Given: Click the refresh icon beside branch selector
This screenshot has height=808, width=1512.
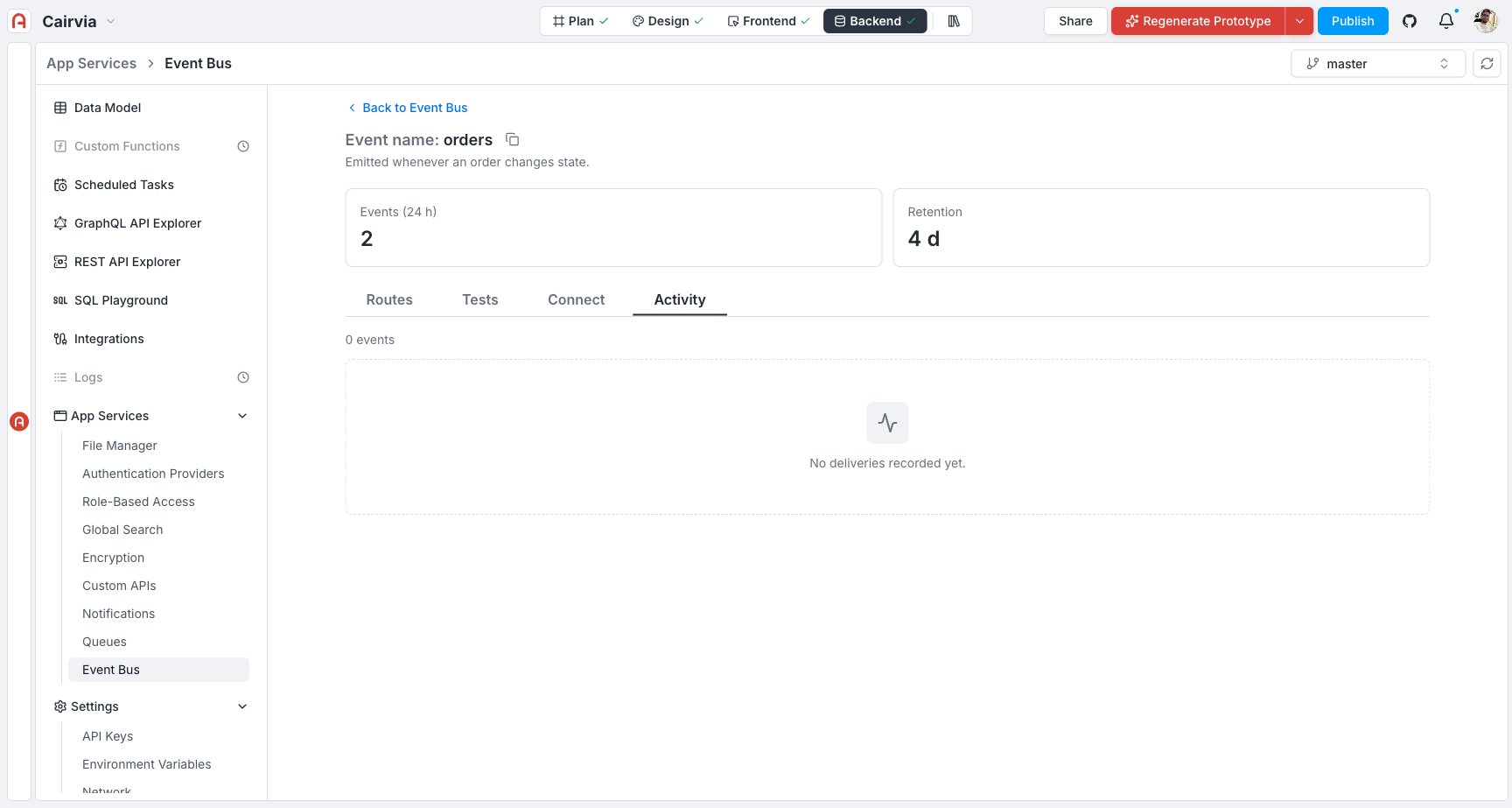Looking at the screenshot, I should tap(1487, 63).
